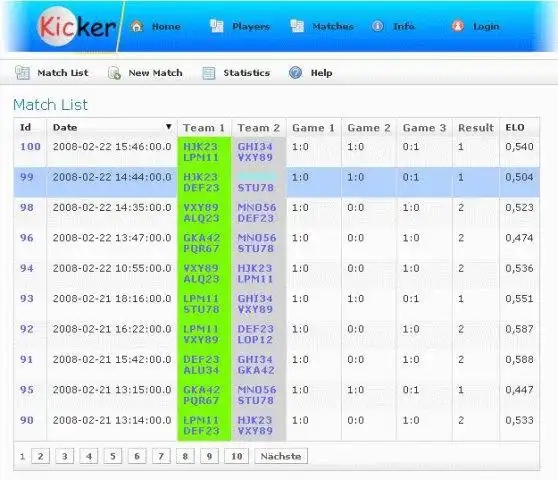
Task: Click date 2008-02-22 15:46:00.0
Action: pos(112,147)
